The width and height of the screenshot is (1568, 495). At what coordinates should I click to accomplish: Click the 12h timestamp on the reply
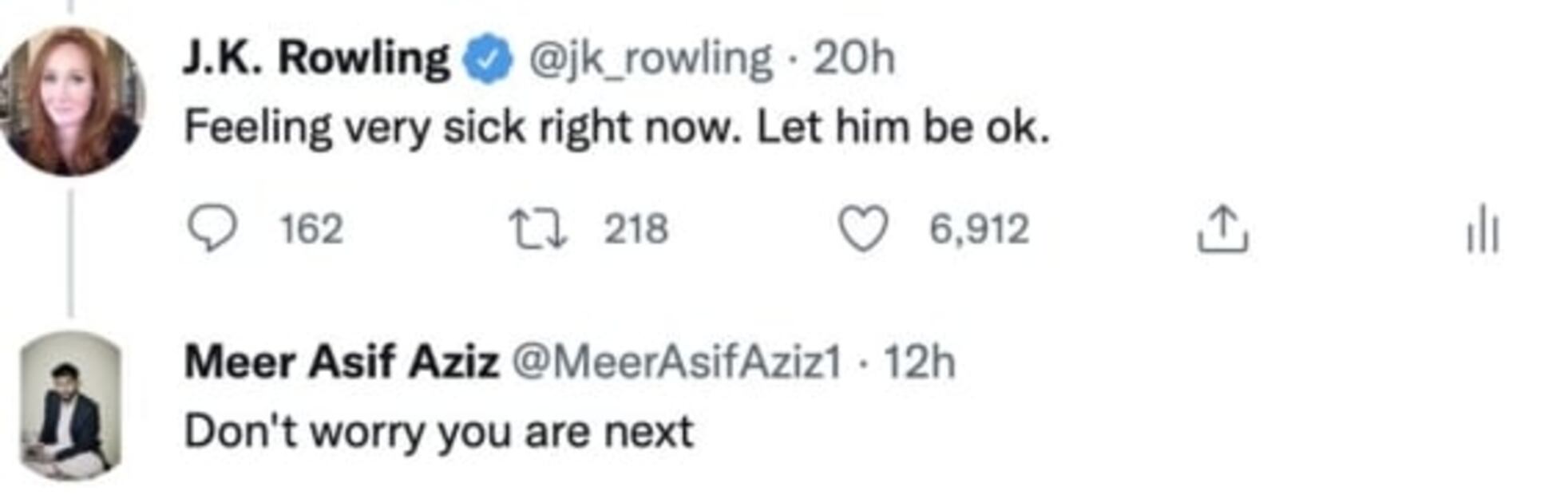[919, 362]
